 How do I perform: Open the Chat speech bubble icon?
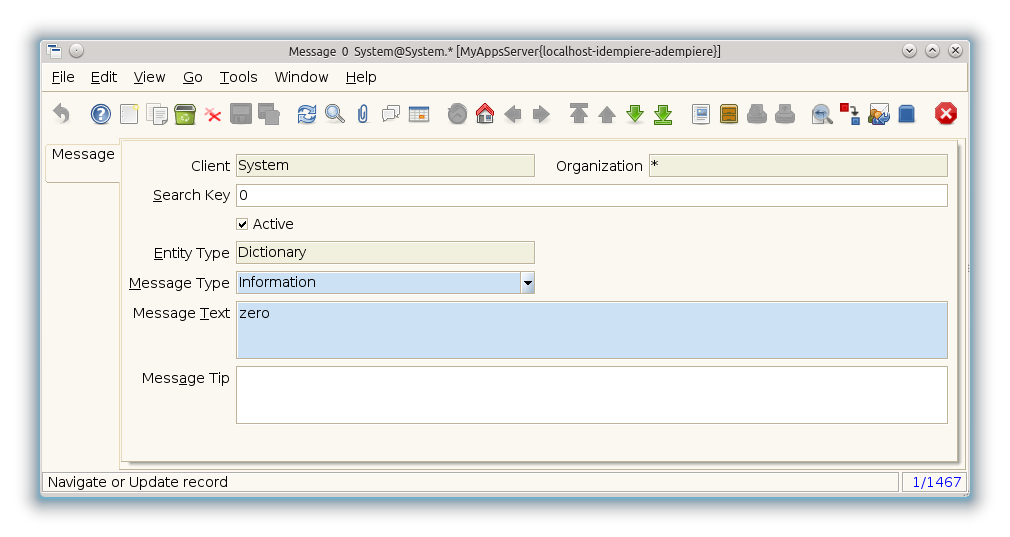(390, 114)
